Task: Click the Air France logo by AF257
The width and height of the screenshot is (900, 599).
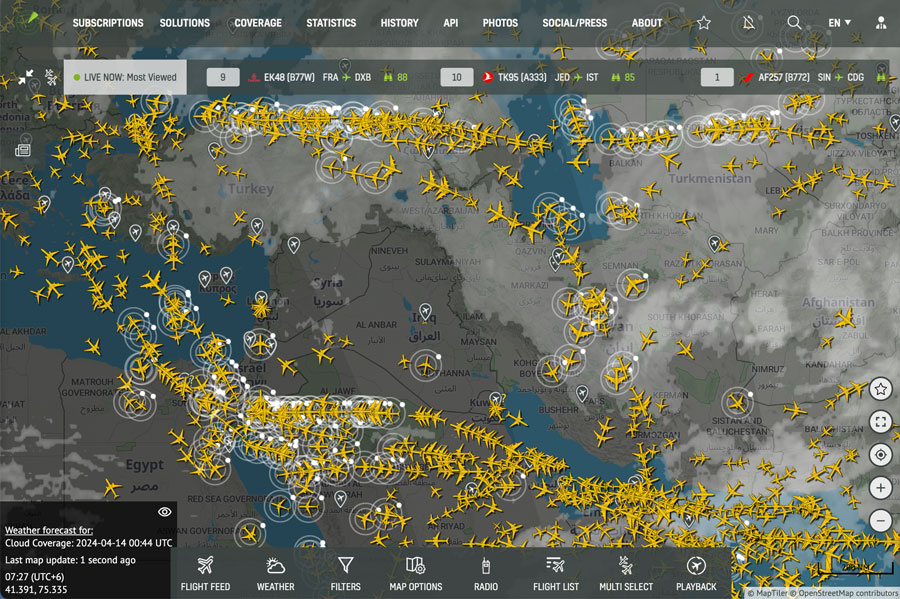Action: coord(747,77)
